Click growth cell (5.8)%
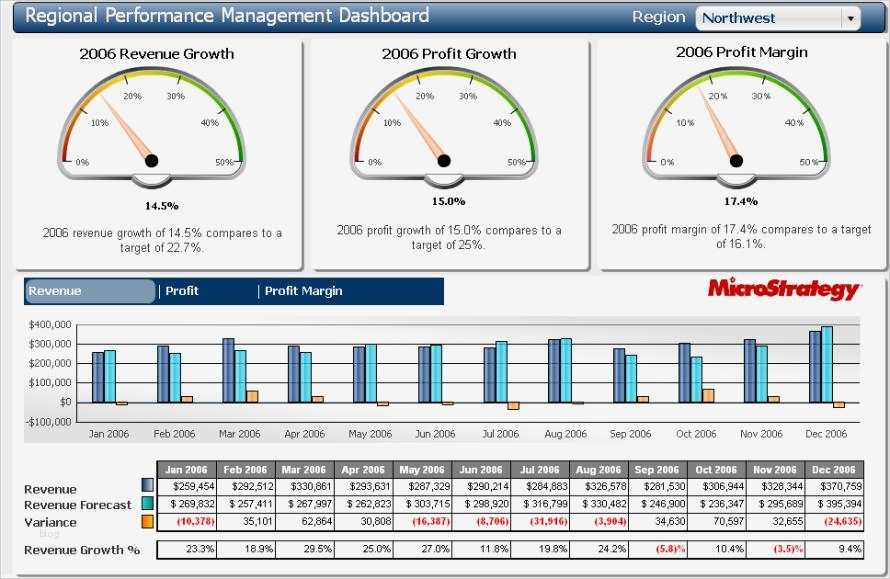The image size is (890, 579). pos(657,549)
